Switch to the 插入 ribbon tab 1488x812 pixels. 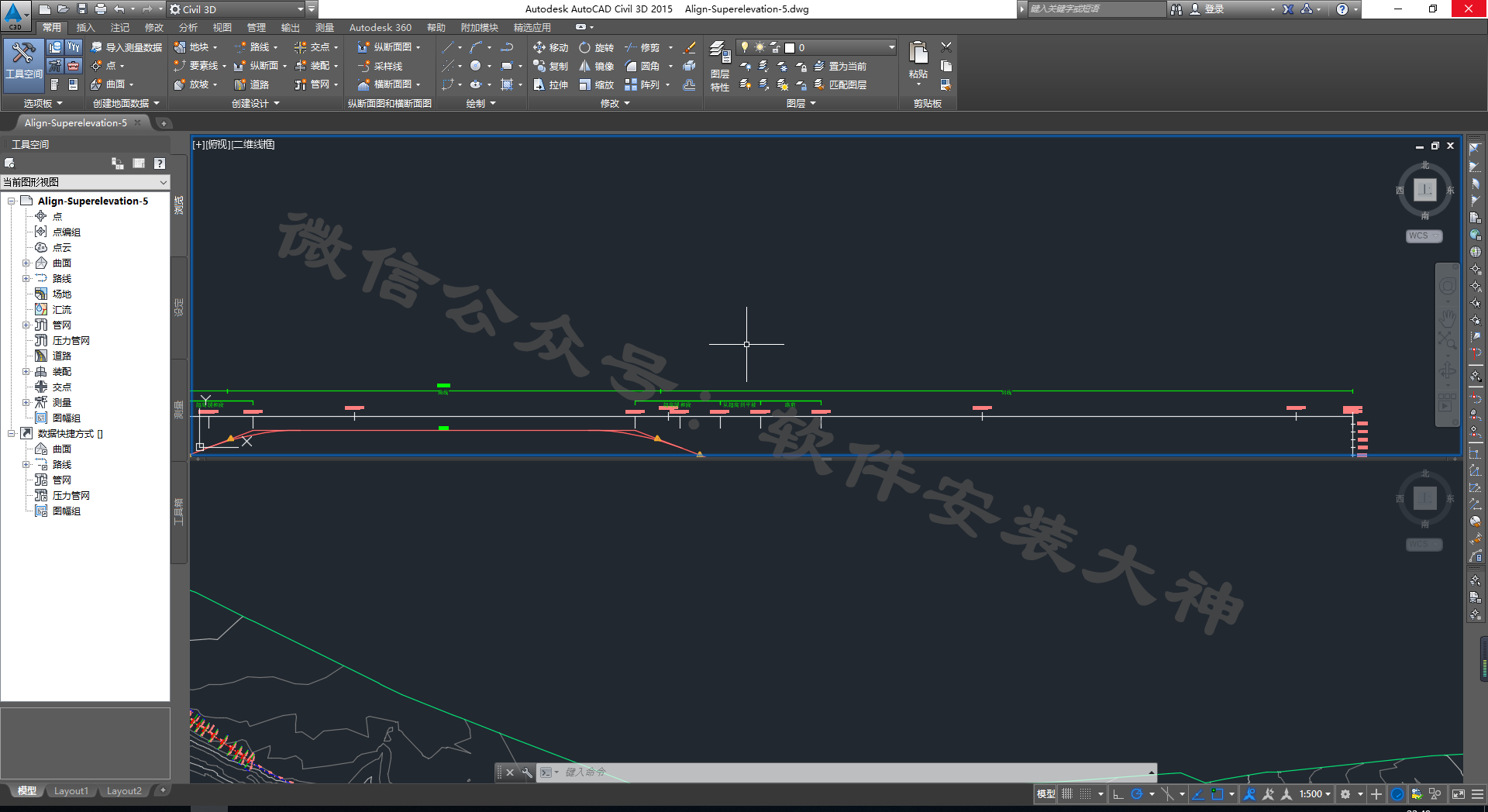[85, 28]
